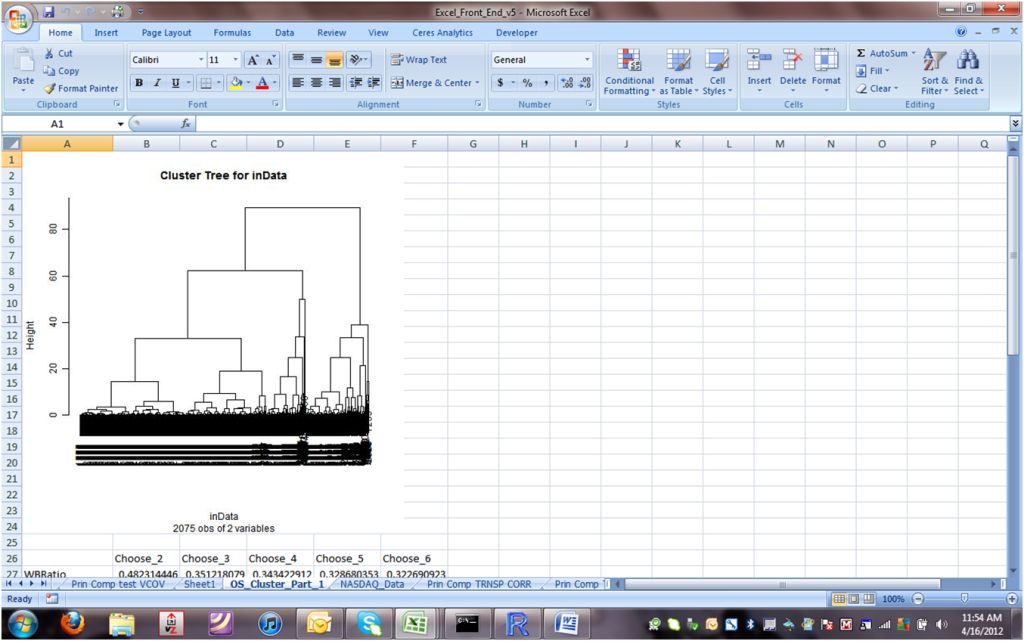Activate the Format Painter brush
This screenshot has width=1024, height=641.
click(x=81, y=88)
